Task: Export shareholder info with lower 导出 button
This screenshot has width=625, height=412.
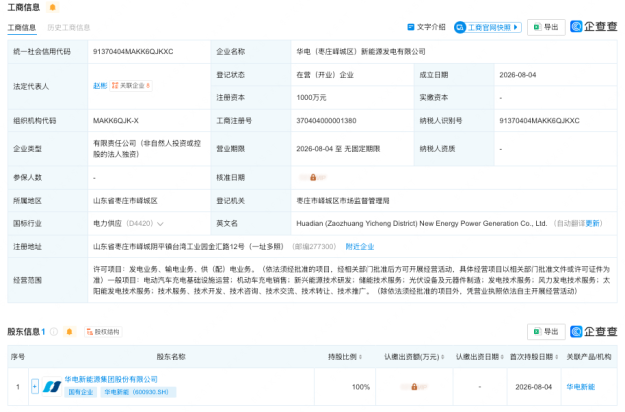Action: (x=546, y=332)
